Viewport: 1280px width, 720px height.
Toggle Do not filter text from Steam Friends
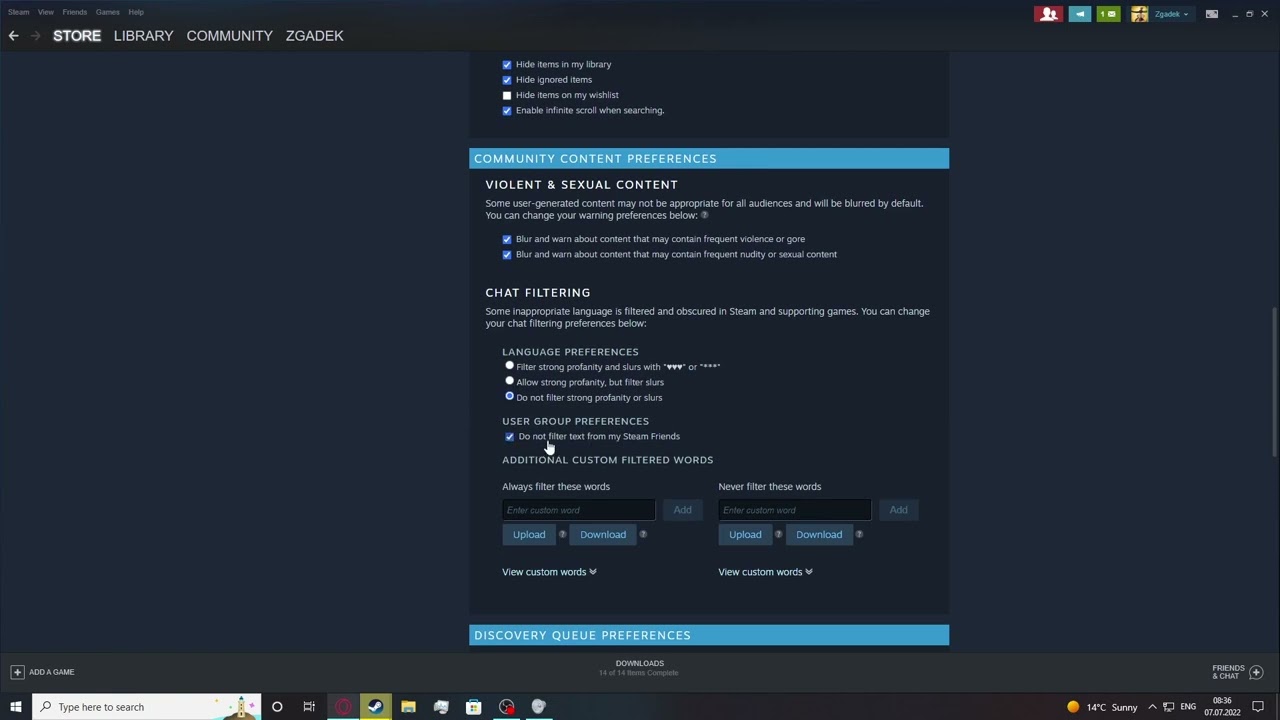[509, 437]
